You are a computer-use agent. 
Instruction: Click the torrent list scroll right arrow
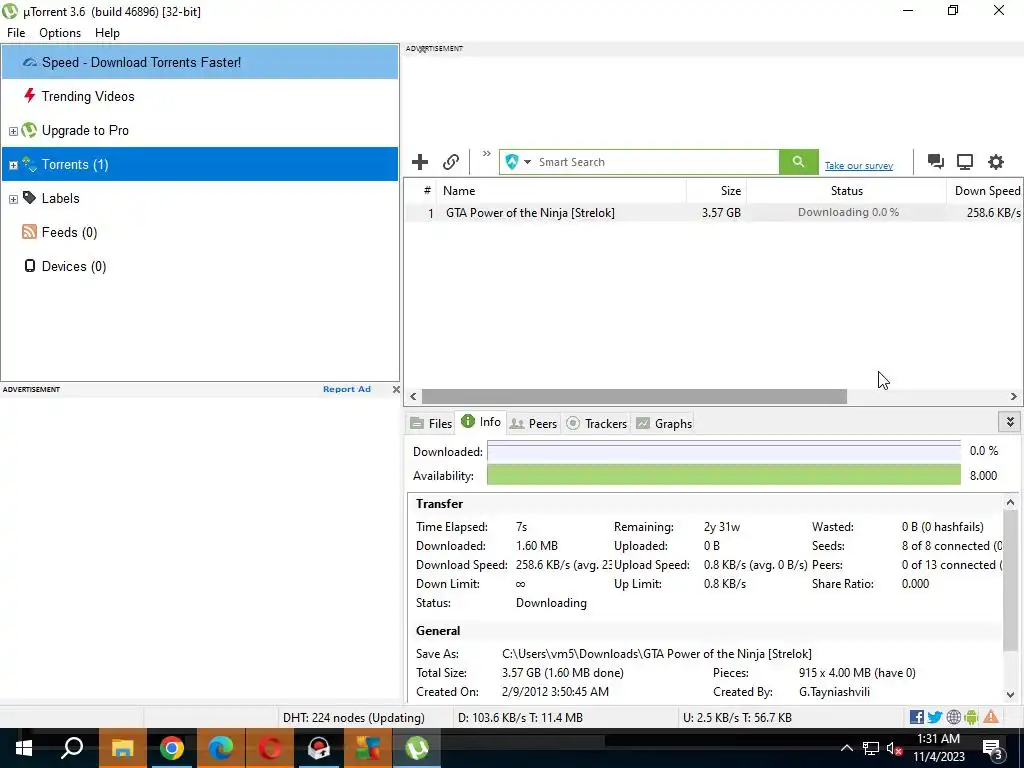tap(1014, 396)
